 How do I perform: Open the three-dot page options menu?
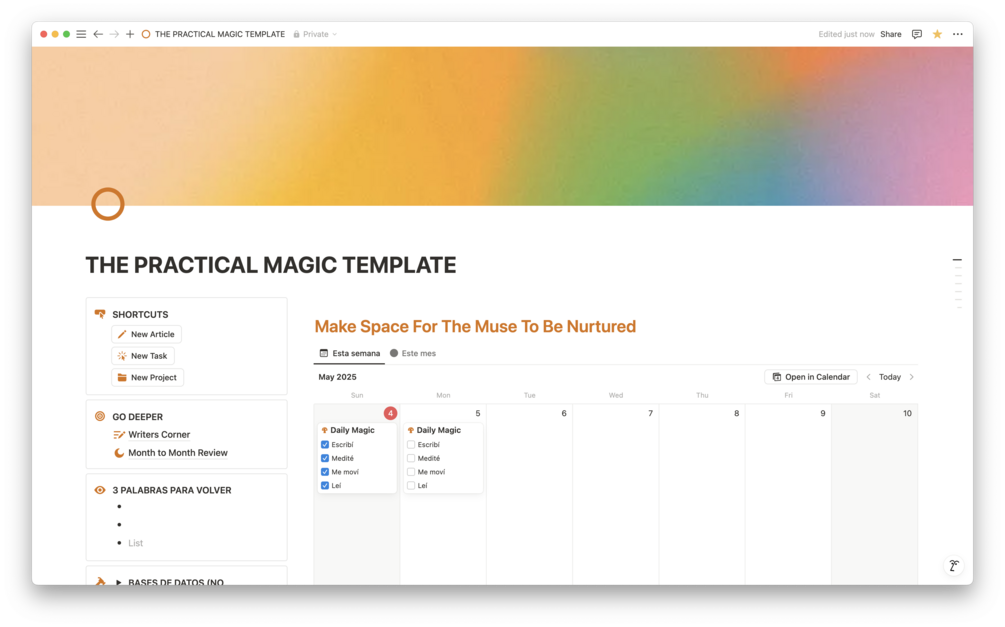(958, 34)
